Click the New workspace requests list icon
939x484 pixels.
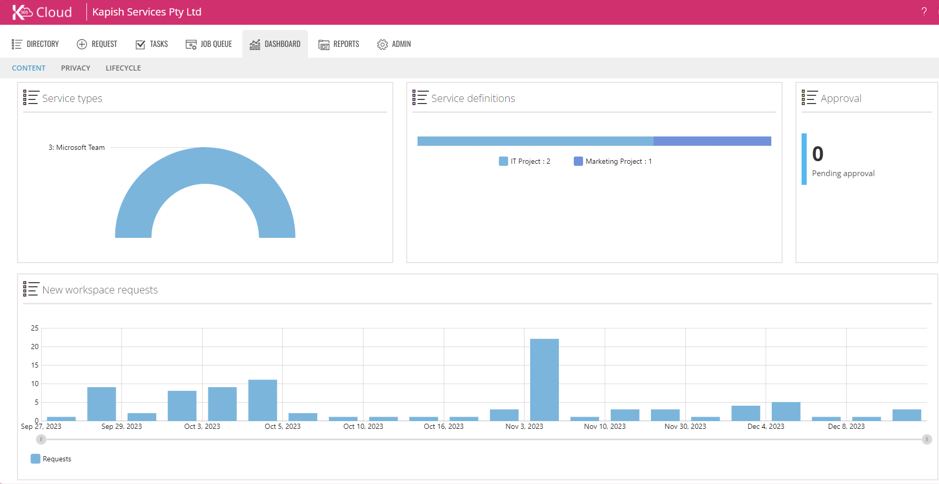31,289
